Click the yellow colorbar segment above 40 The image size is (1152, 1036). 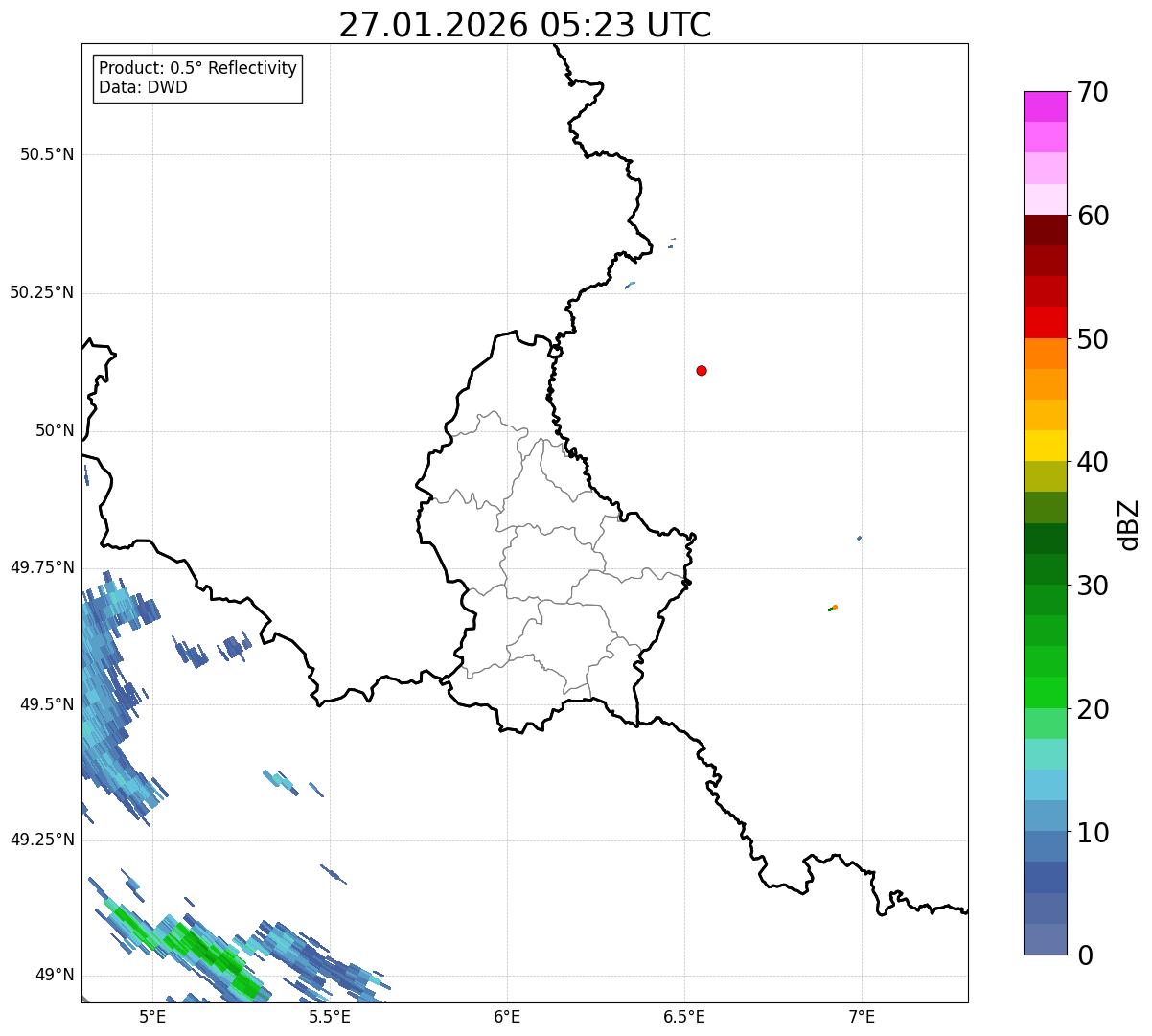[x=1045, y=446]
